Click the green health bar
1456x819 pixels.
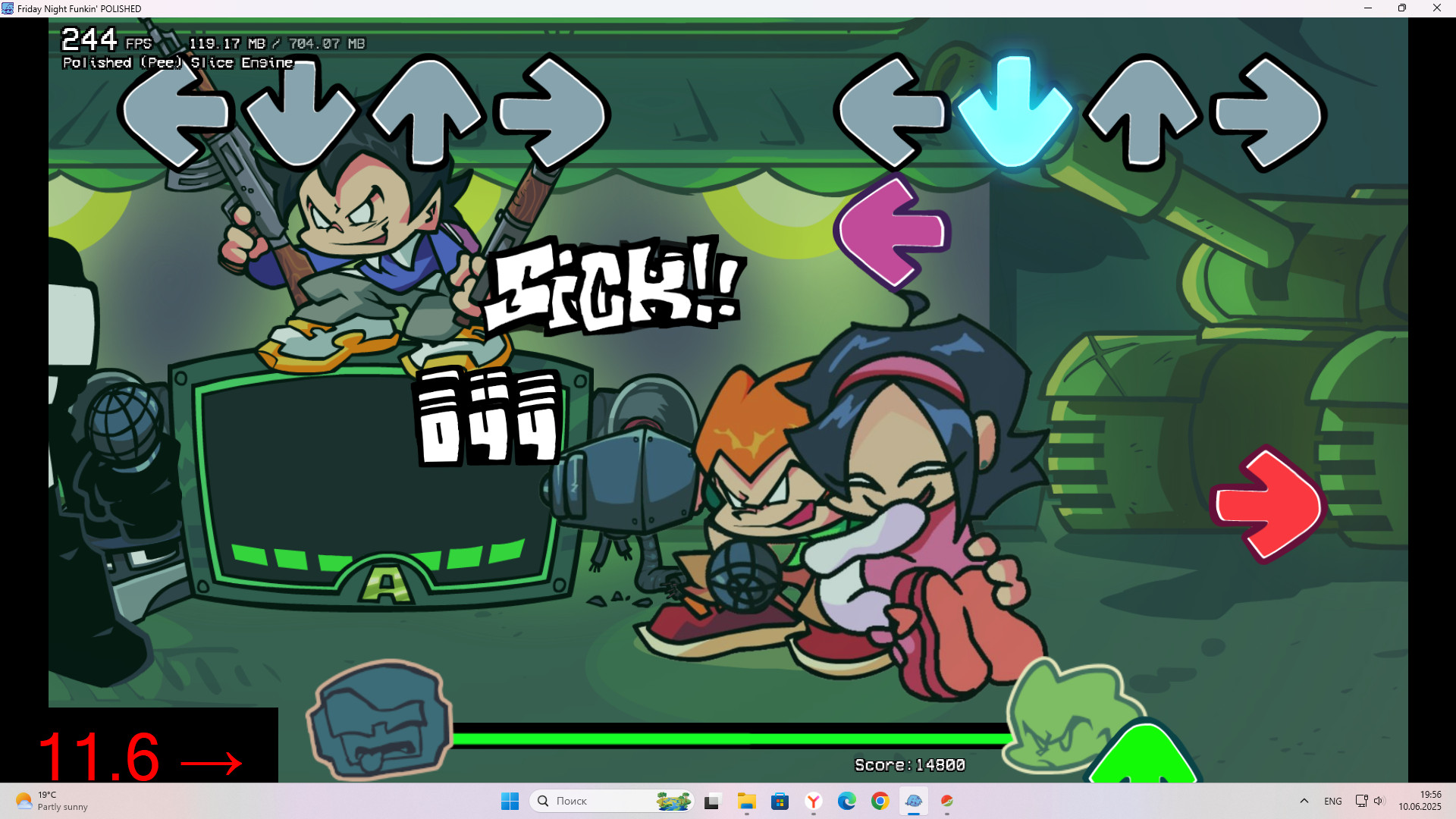pyautogui.click(x=728, y=738)
